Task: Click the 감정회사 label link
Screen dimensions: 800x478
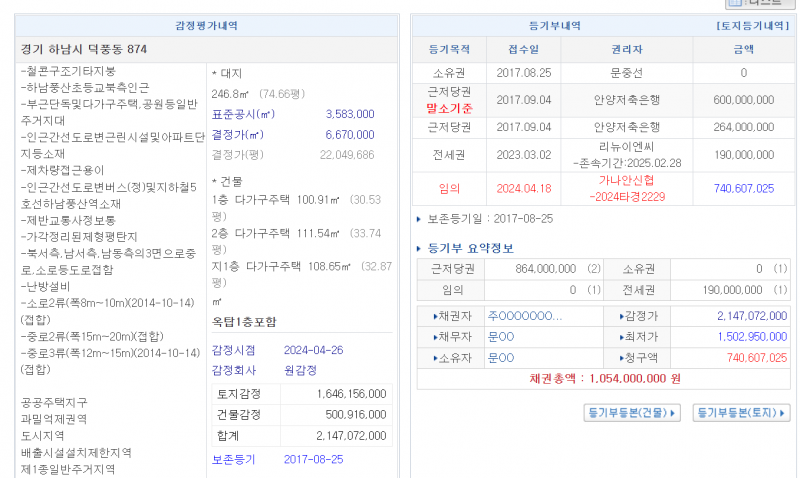Action: [233, 370]
